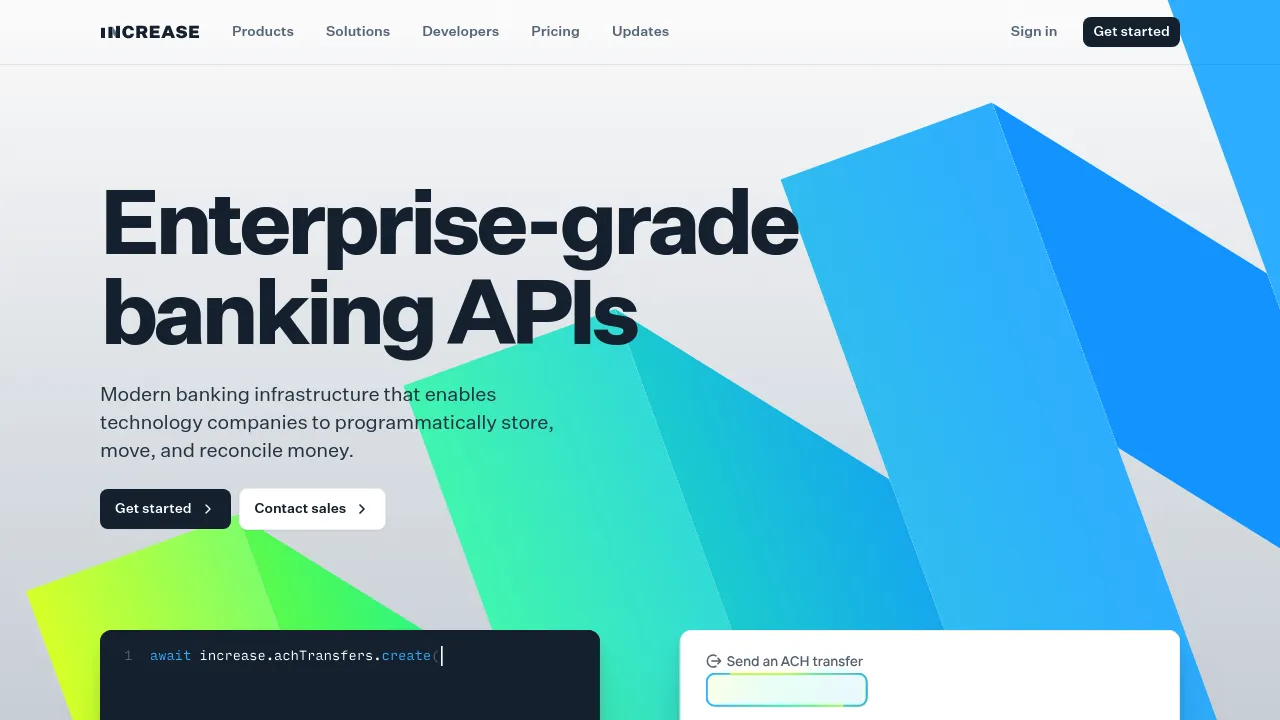Click the Send an ACH transfer label
The height and width of the screenshot is (720, 1280).
click(x=794, y=661)
